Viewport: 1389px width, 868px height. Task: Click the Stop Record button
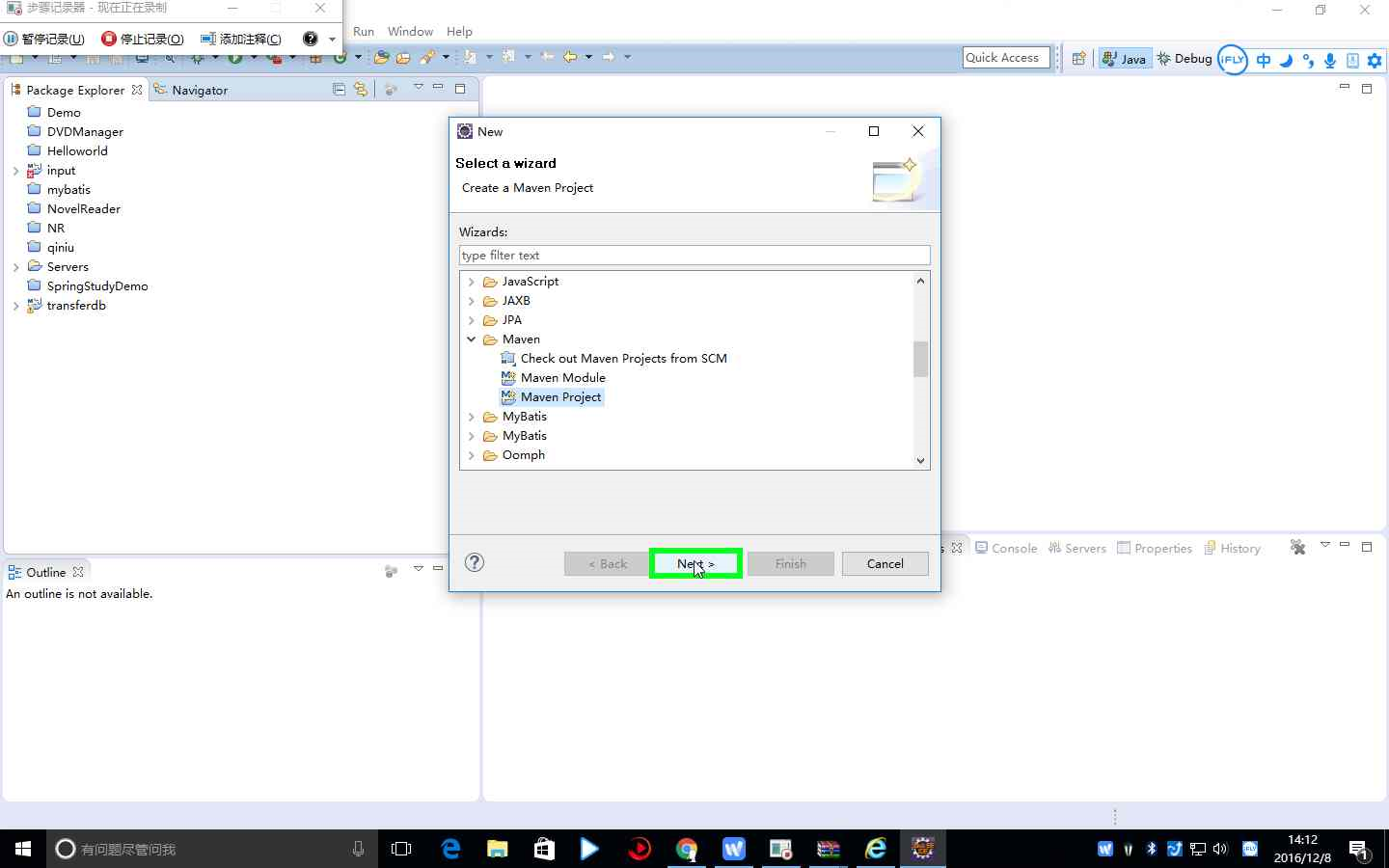click(x=143, y=39)
